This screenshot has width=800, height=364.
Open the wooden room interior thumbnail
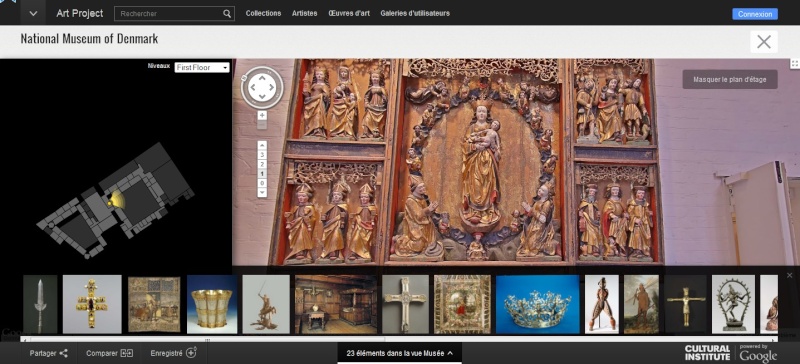coord(336,304)
